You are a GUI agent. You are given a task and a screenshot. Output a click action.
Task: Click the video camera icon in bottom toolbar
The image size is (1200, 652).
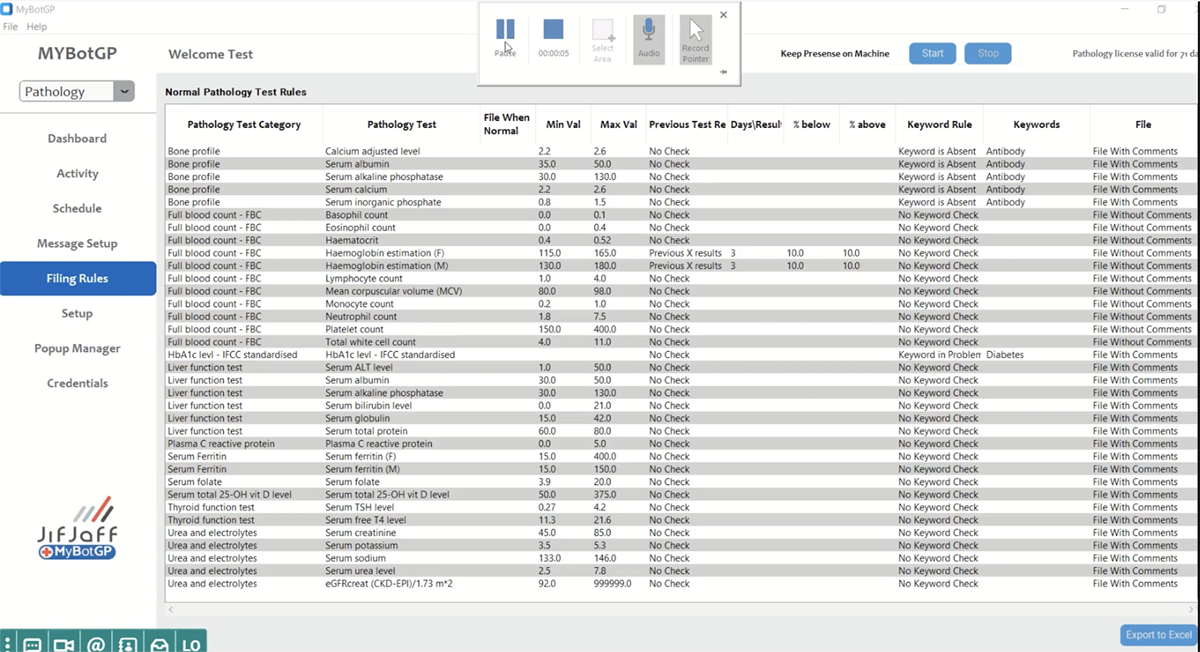[x=63, y=644]
